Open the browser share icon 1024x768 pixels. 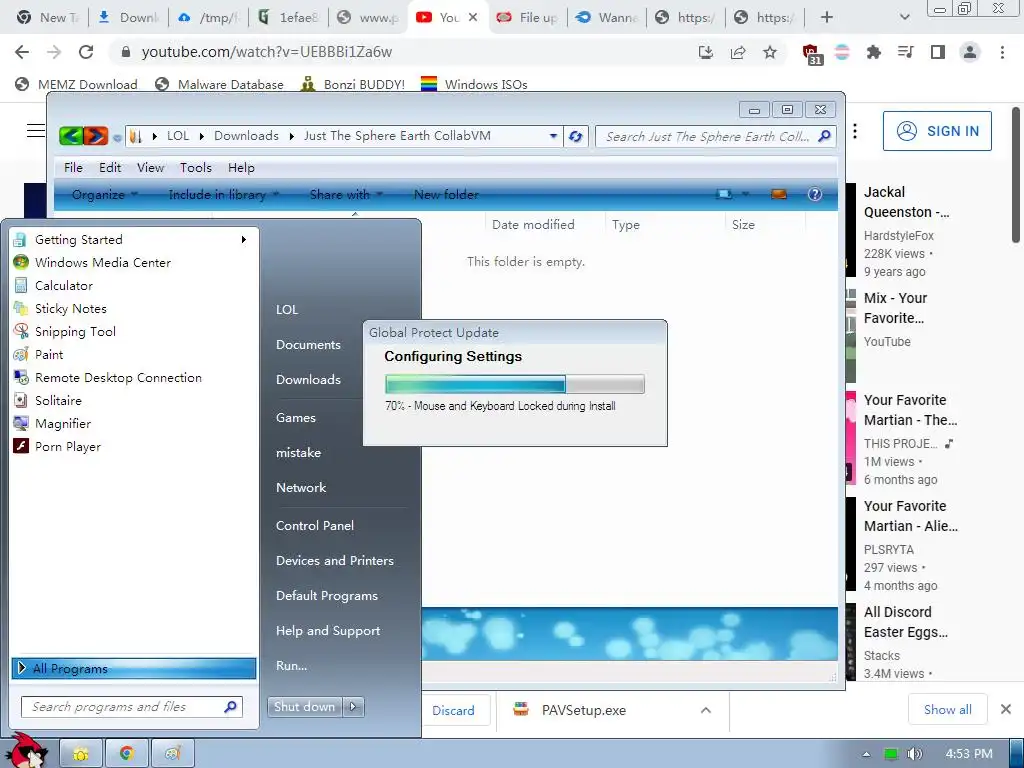(738, 52)
